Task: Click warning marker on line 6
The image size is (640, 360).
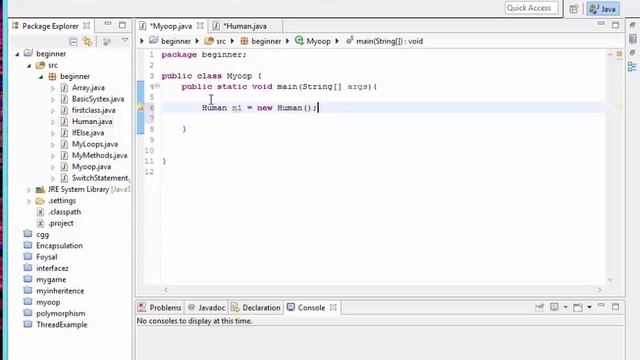Action: click(140, 108)
